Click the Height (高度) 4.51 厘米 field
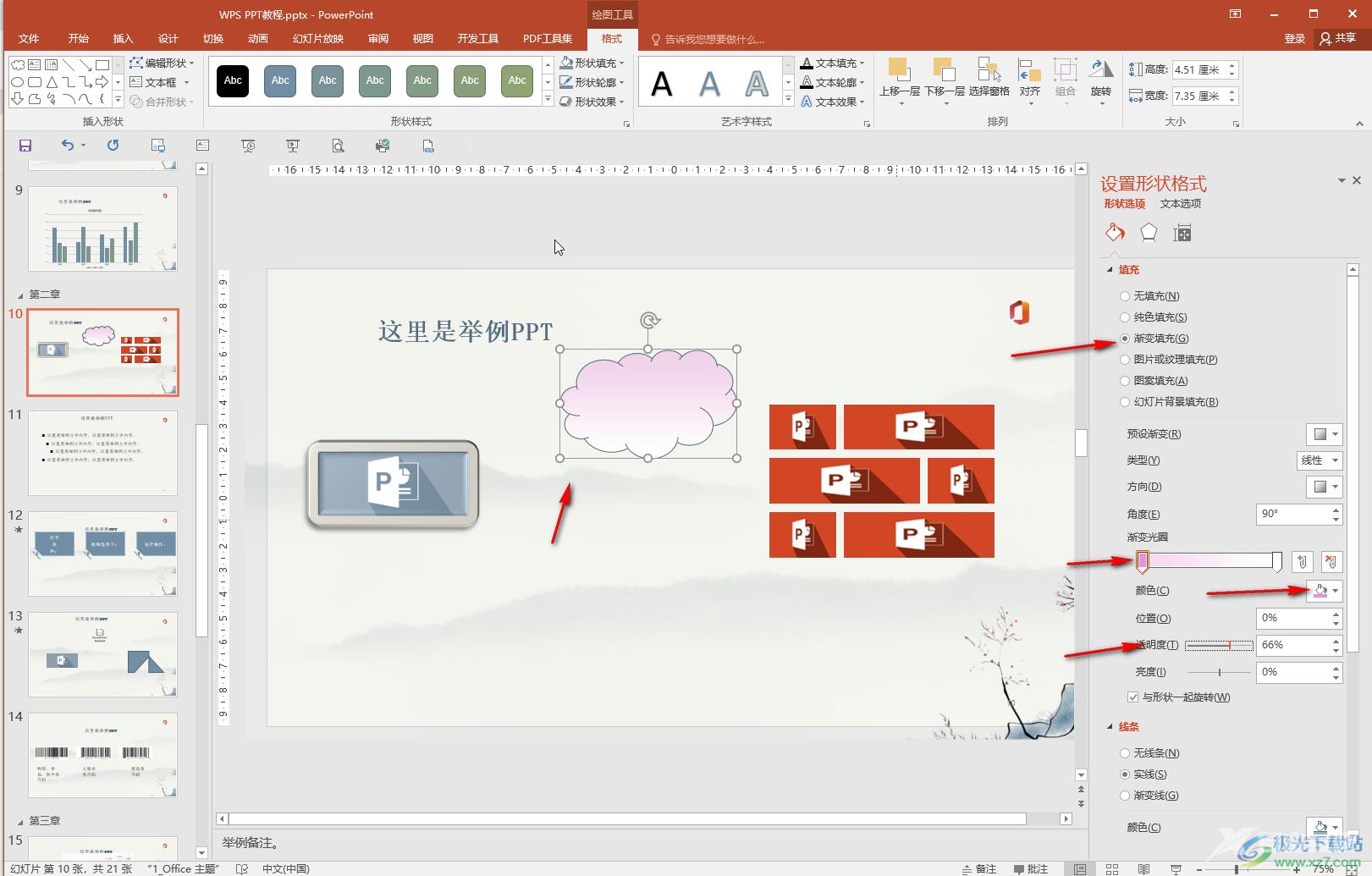The height and width of the screenshot is (876, 1372). [1199, 69]
